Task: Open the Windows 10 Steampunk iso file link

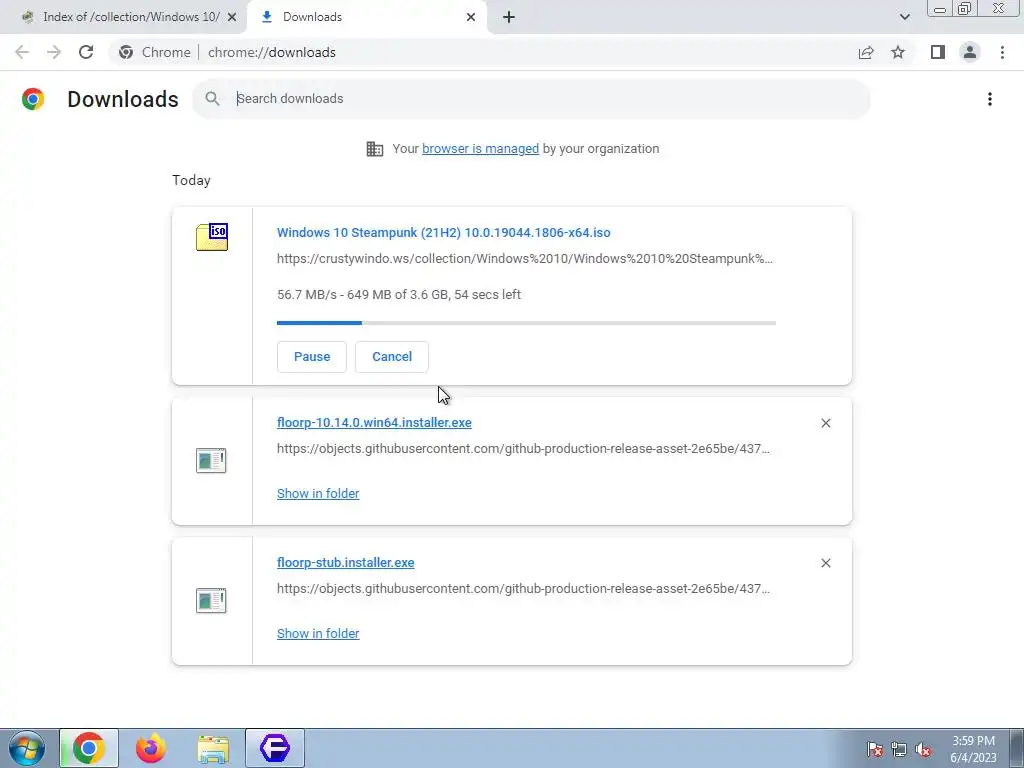Action: (443, 232)
